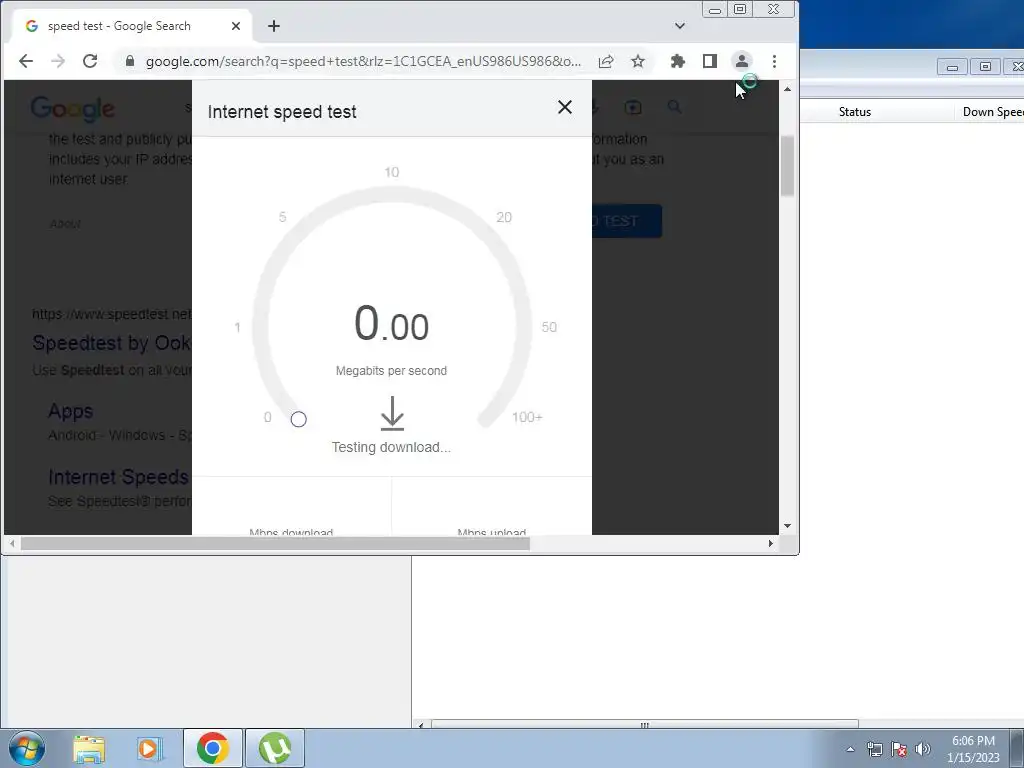Open the Extensions puzzle icon
Image resolution: width=1024 pixels, height=768 pixels.
pos(678,61)
